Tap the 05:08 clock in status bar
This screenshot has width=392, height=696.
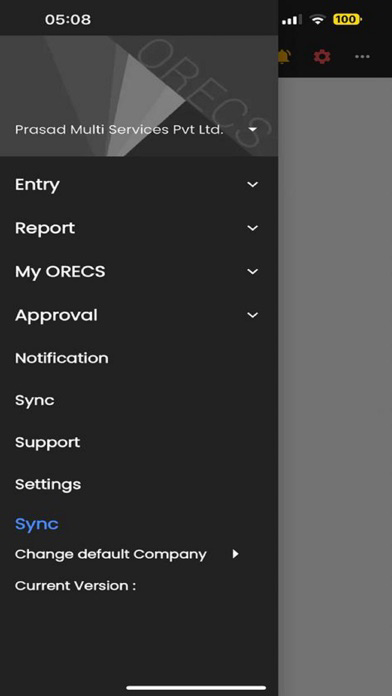68,20
